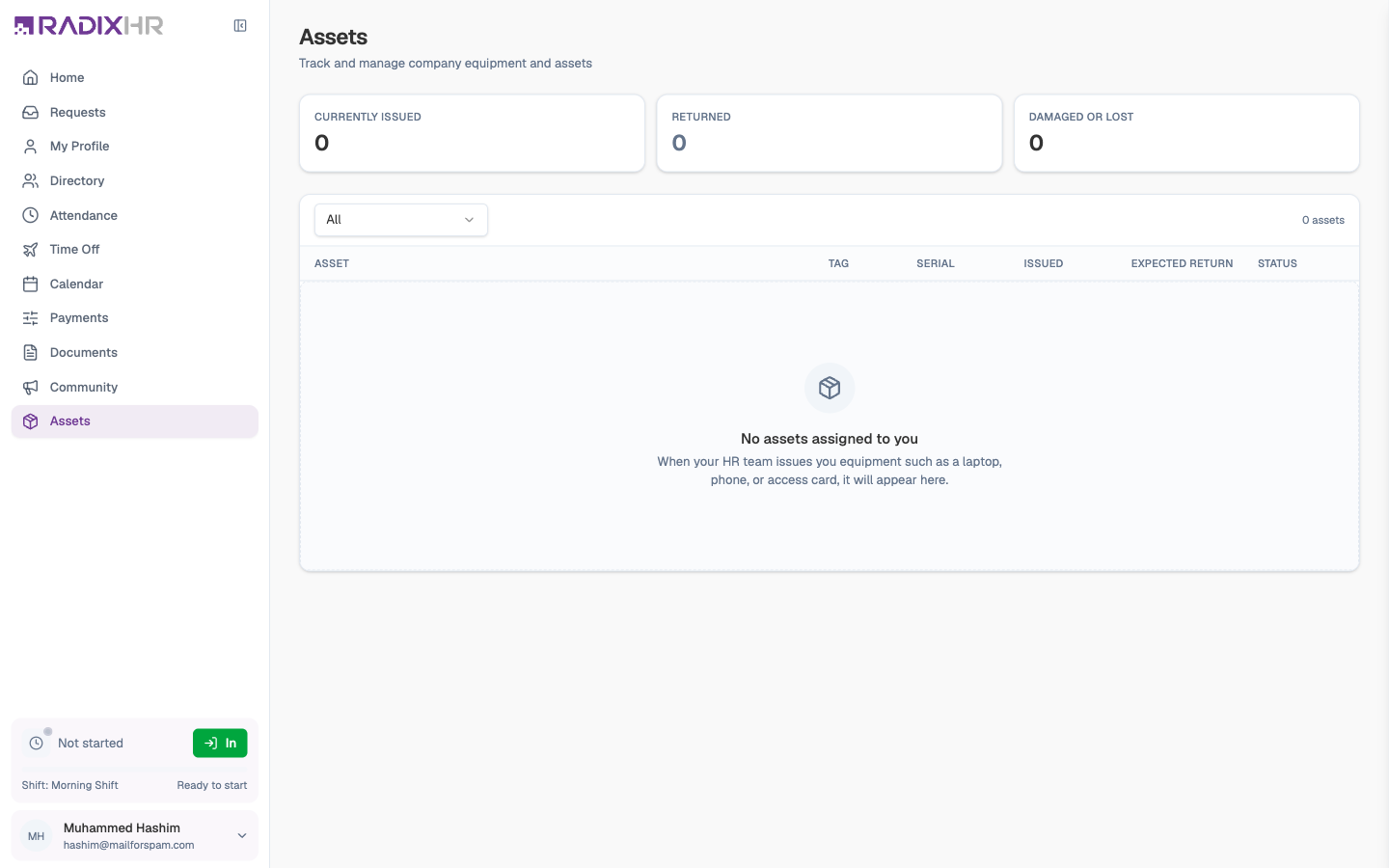Click the Currently Issued stat card
The width and height of the screenshot is (1389, 868).
click(472, 133)
